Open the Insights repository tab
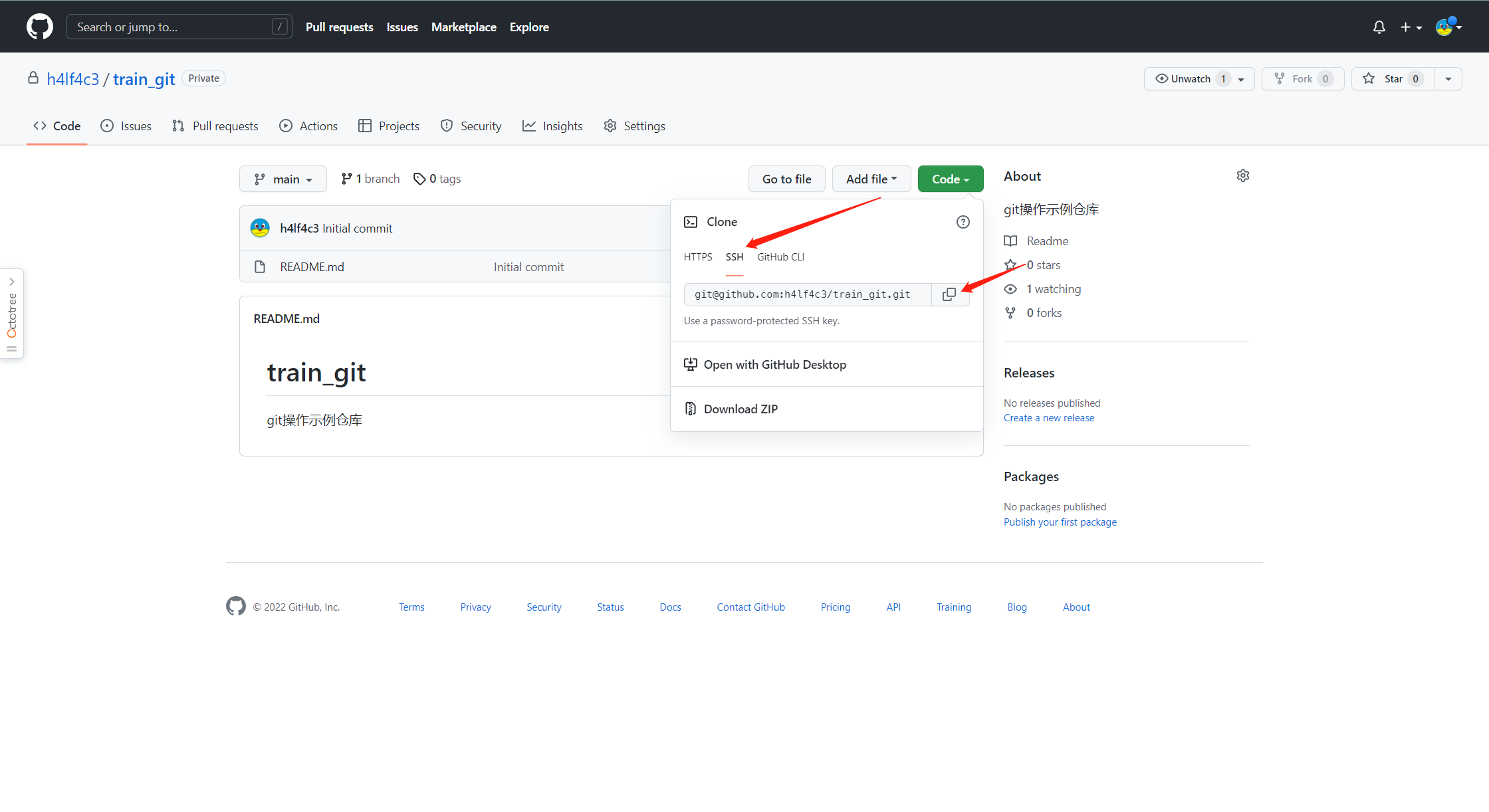 (552, 126)
